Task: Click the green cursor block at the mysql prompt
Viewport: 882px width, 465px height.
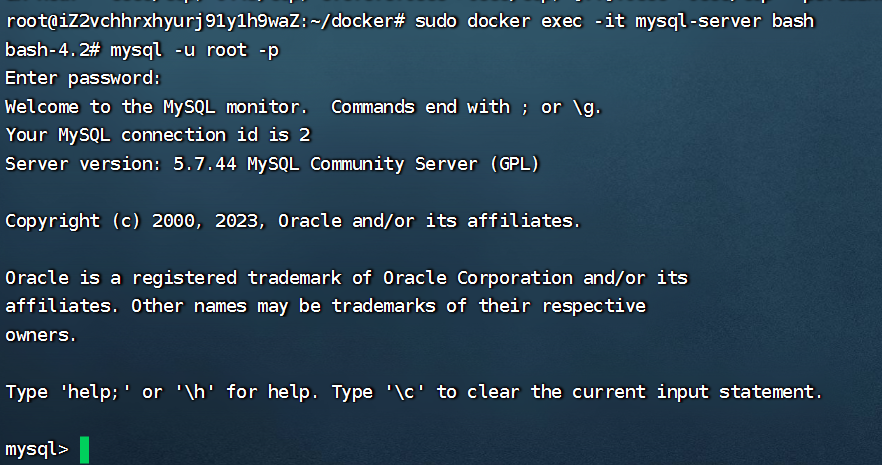Action: pos(84,449)
